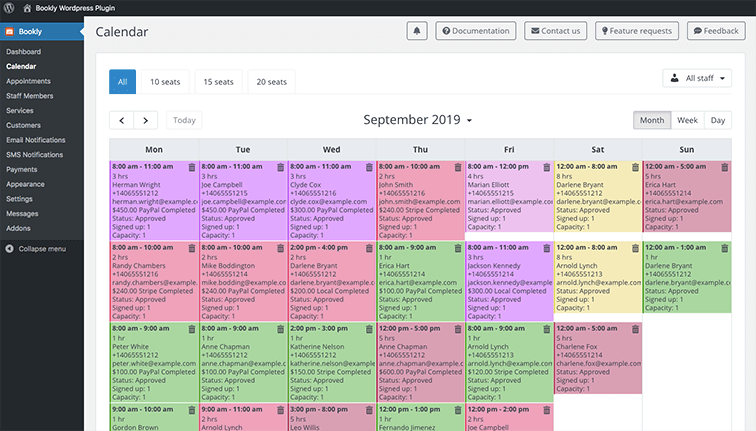Select the All seats tab
Image resolution: width=756 pixels, height=431 pixels.
(x=122, y=81)
